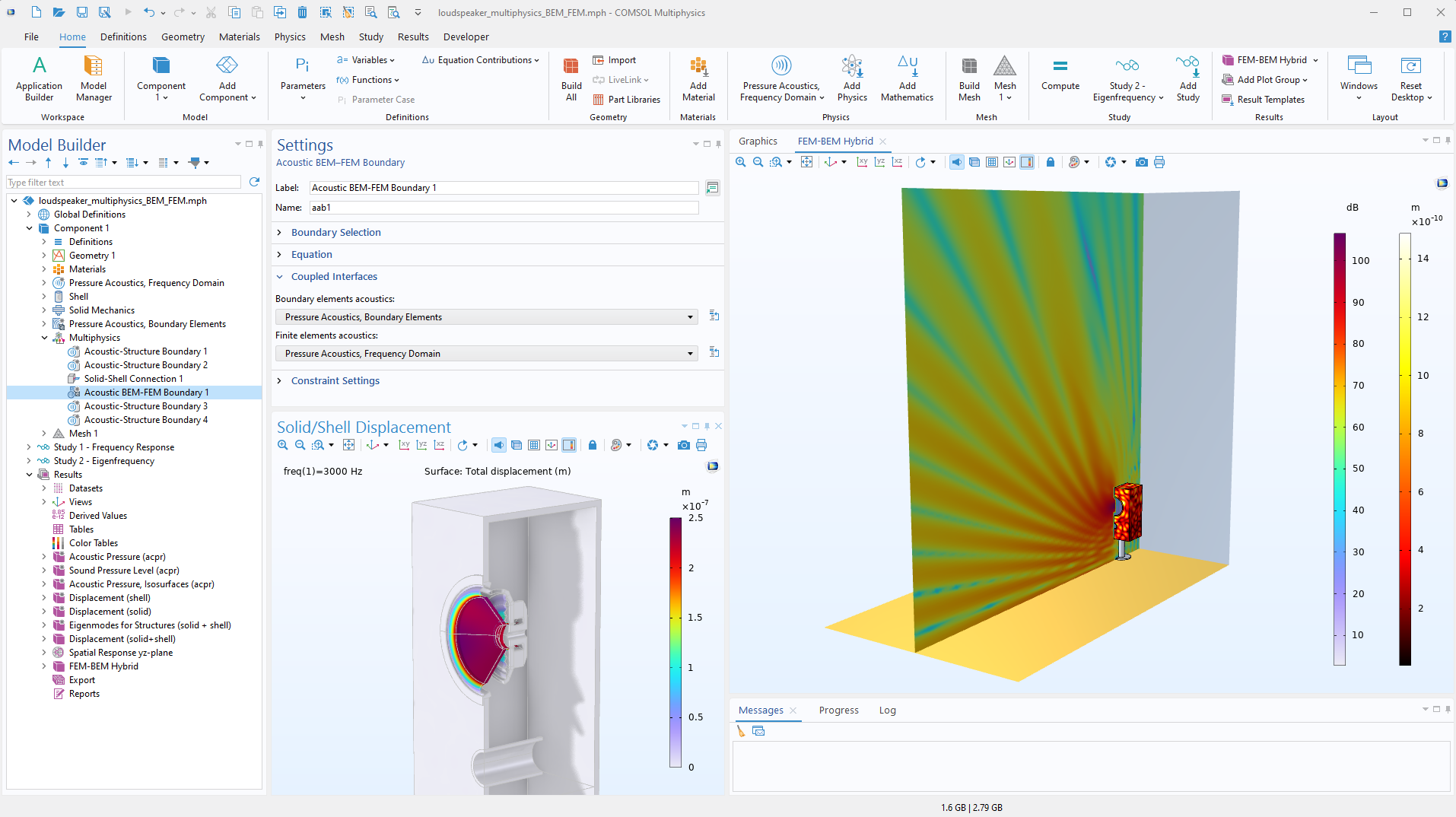Click the Duplicate icon in quick access toolbar

click(x=280, y=12)
